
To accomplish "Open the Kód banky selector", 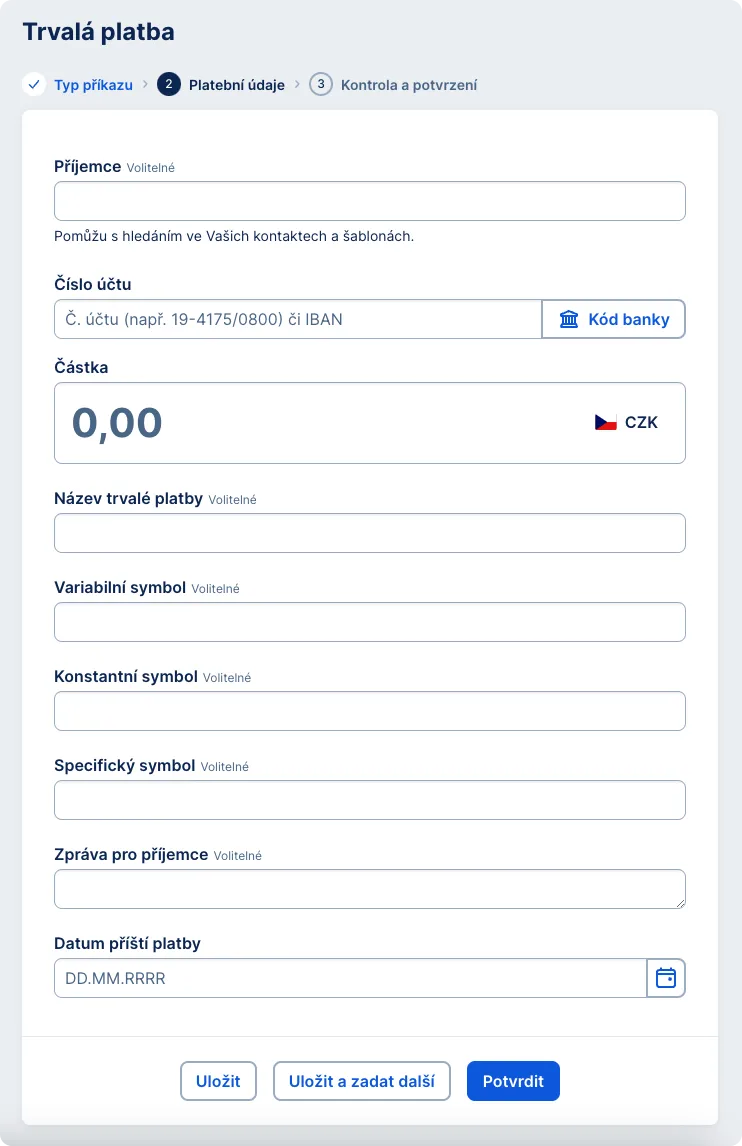I will (614, 320).
